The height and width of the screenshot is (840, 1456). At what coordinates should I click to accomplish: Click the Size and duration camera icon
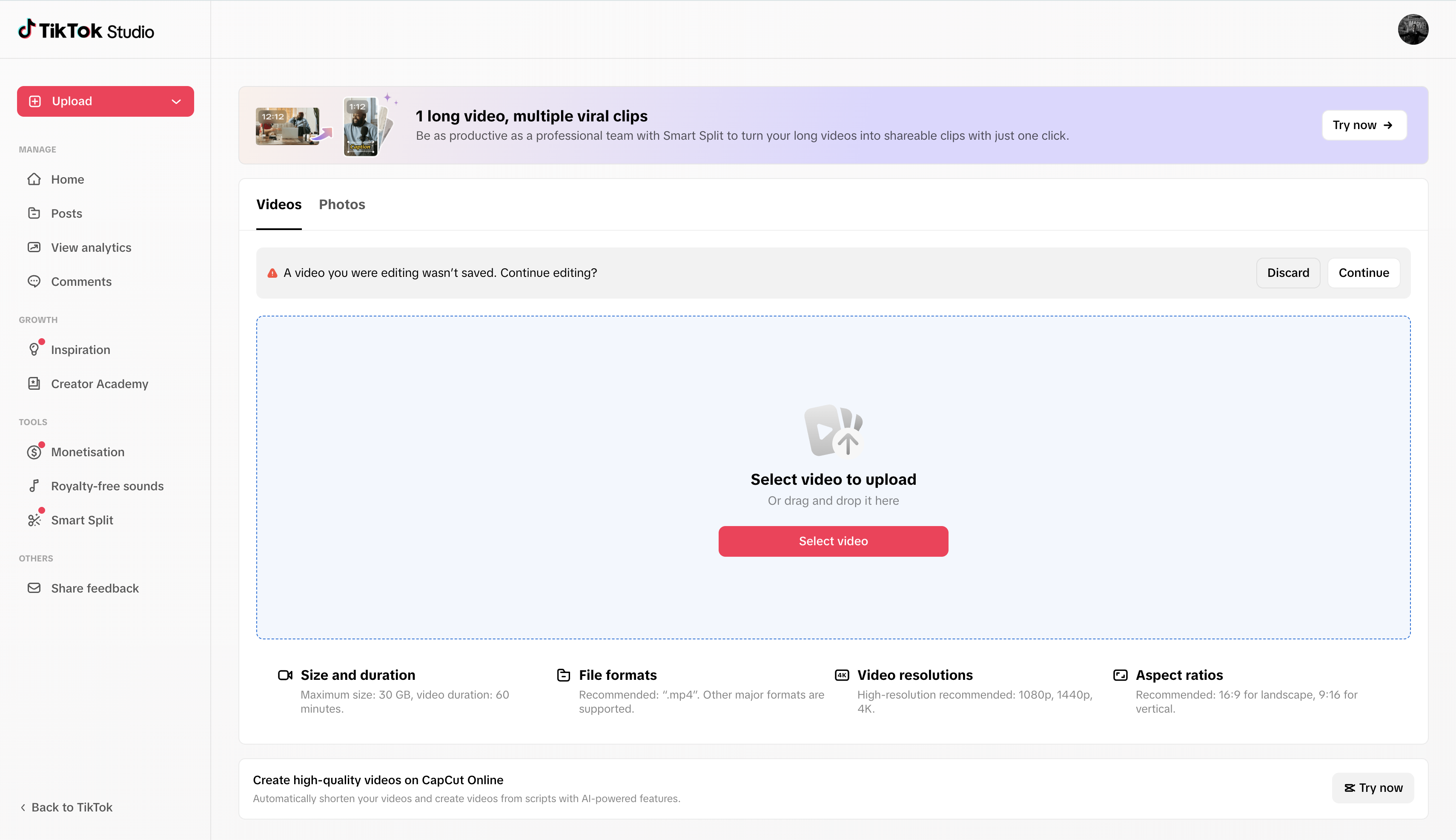coord(285,675)
